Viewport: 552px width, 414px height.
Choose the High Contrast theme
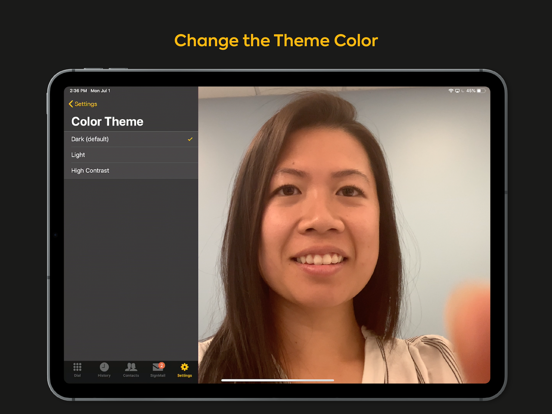pos(131,171)
